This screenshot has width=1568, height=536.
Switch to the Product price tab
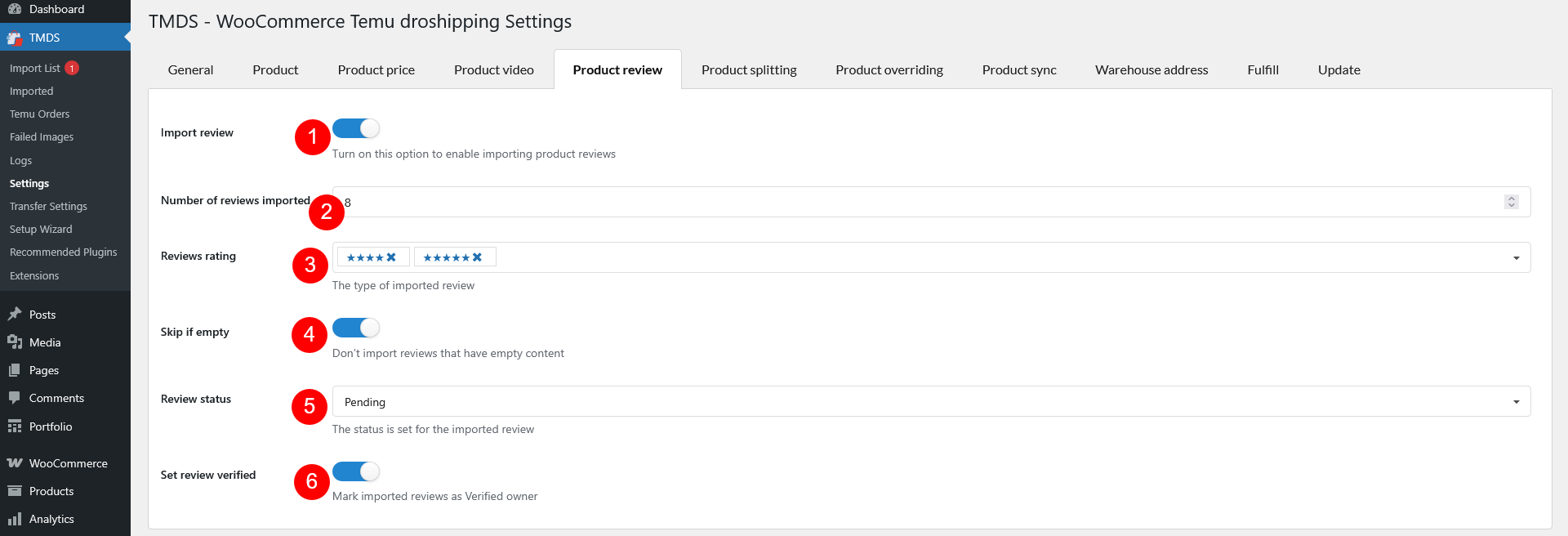point(376,70)
